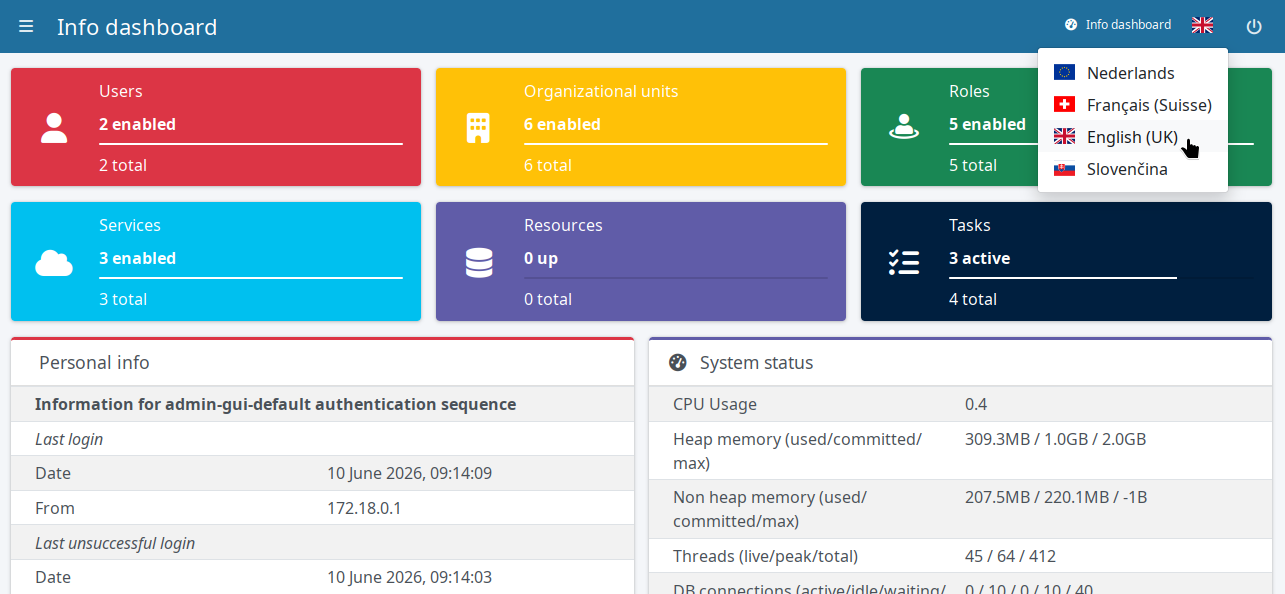This screenshot has width=1285, height=594.
Task: Click the Info dashboard page title
Action: [137, 27]
